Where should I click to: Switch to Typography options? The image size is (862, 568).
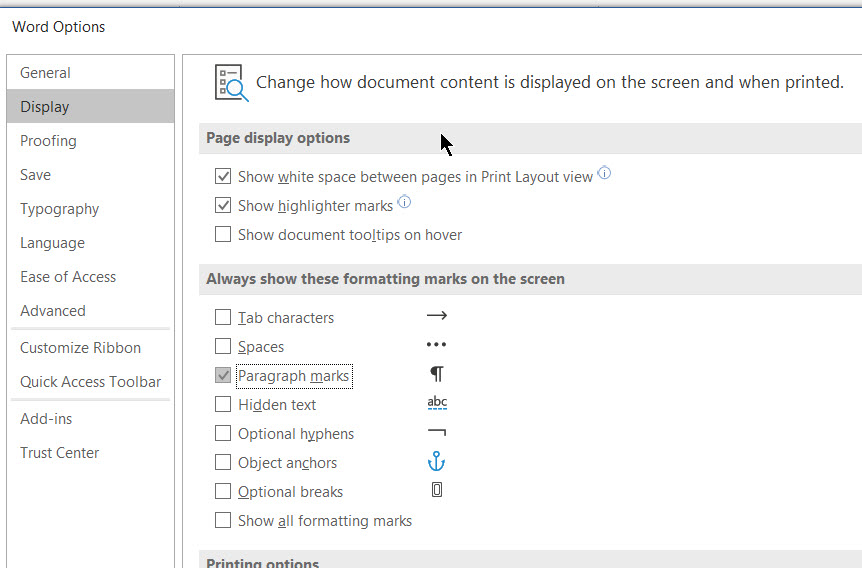click(91, 209)
